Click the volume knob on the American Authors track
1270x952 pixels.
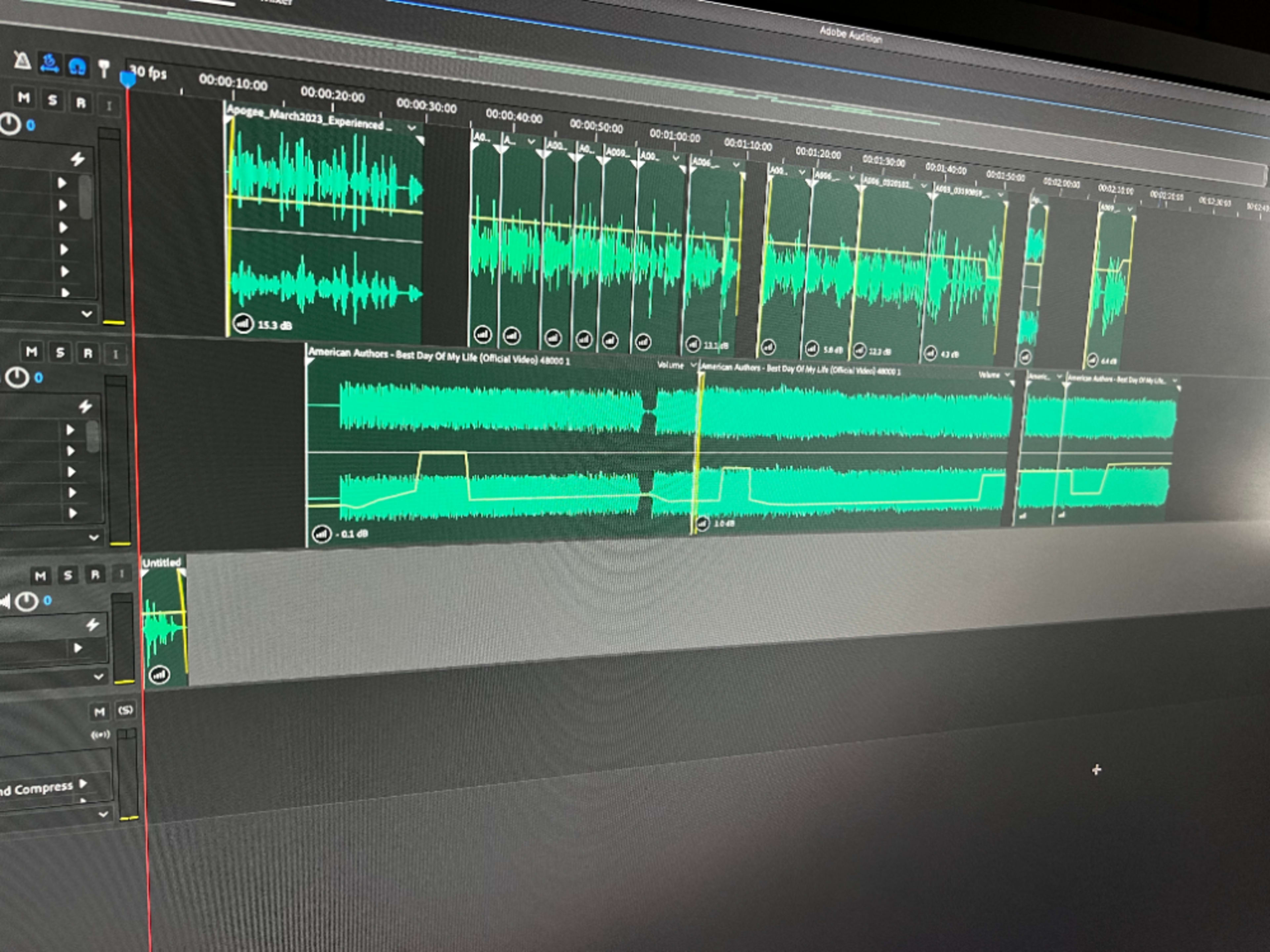click(17, 377)
